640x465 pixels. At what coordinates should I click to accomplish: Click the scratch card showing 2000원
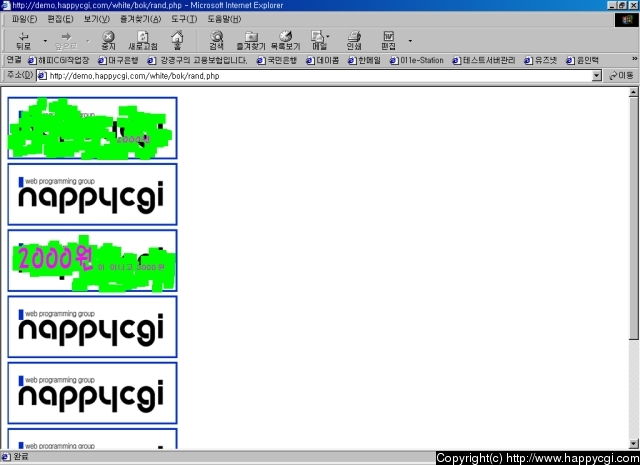coord(93,260)
